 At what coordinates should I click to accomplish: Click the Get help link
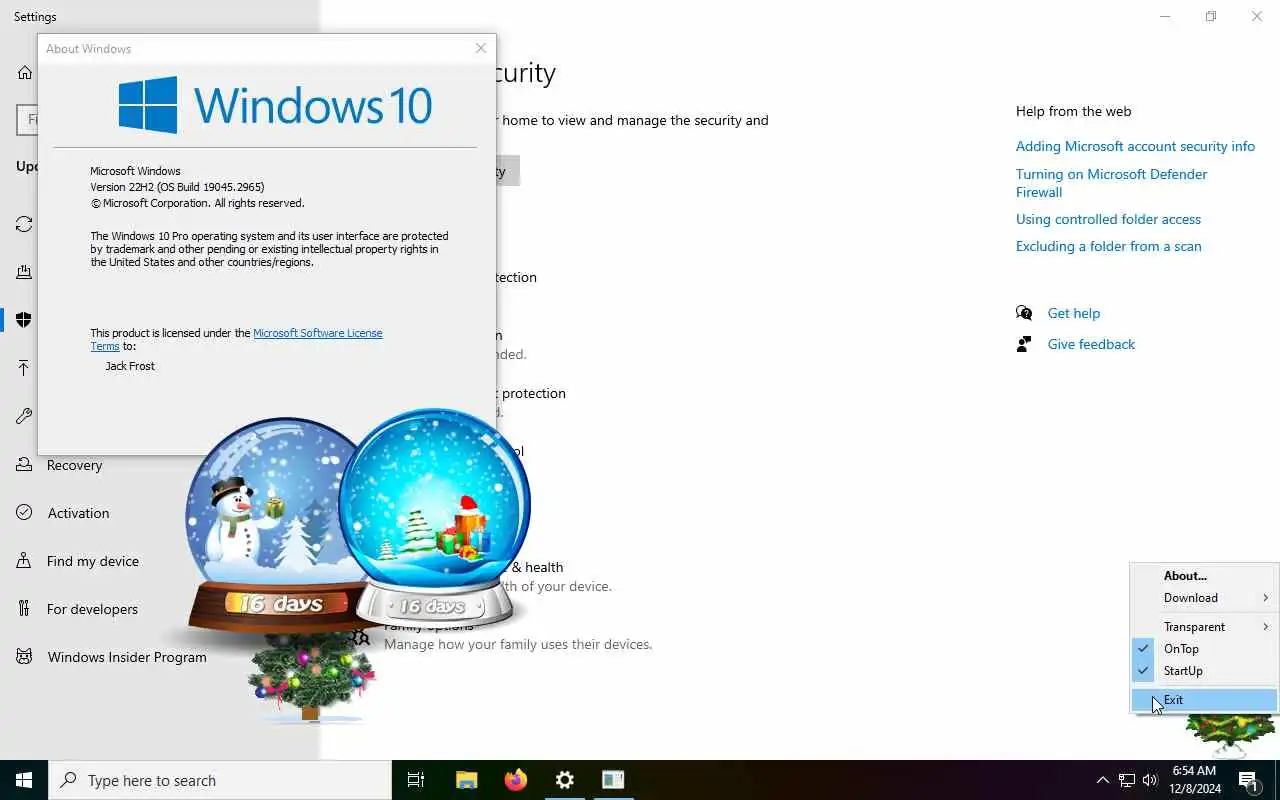tap(1073, 313)
